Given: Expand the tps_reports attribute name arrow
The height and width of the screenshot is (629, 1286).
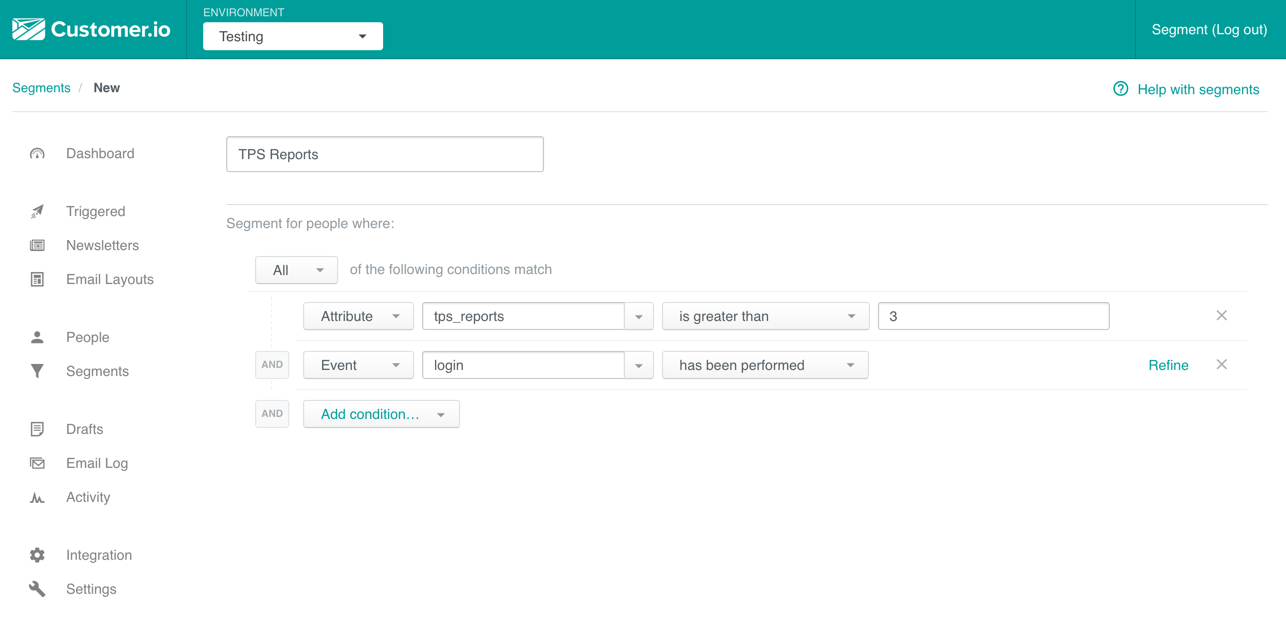Looking at the screenshot, I should tap(639, 316).
